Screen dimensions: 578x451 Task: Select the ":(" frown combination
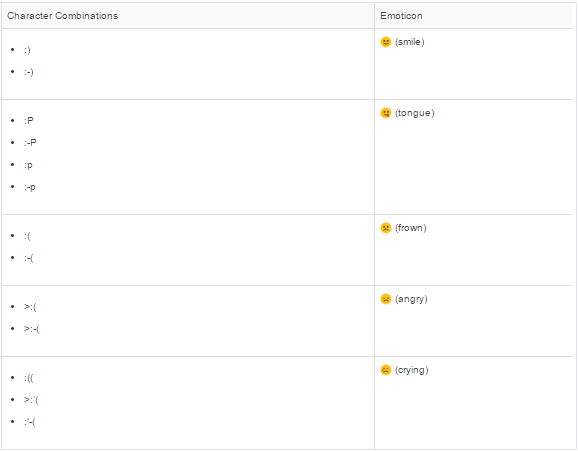(27, 236)
